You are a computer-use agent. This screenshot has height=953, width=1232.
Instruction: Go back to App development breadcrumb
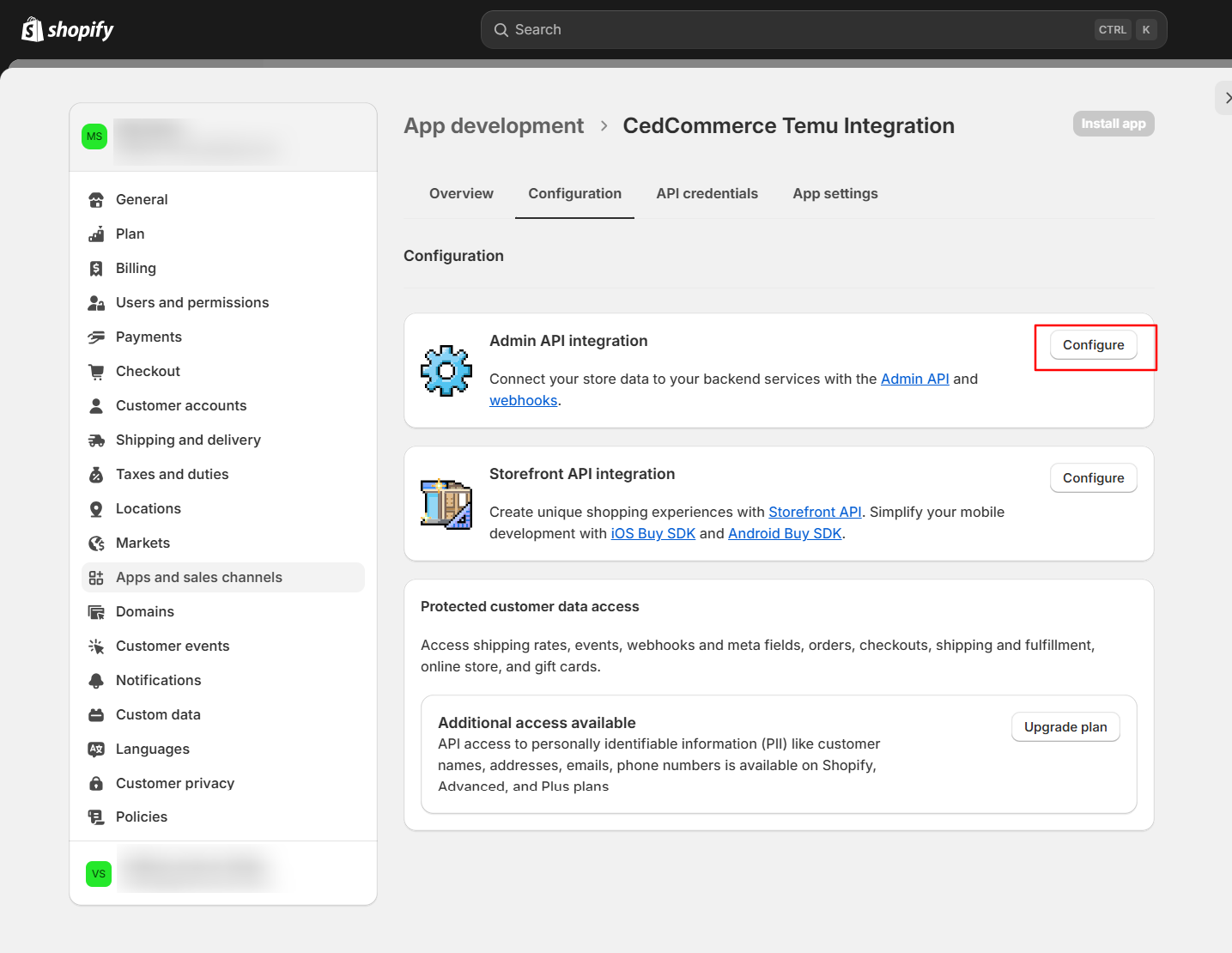[x=494, y=126]
